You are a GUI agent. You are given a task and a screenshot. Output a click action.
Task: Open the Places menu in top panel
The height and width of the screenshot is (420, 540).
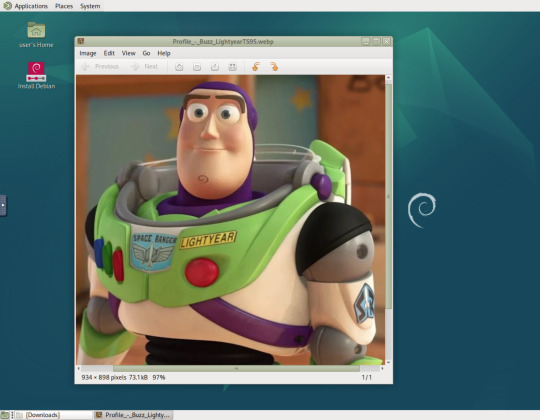pyautogui.click(x=64, y=6)
